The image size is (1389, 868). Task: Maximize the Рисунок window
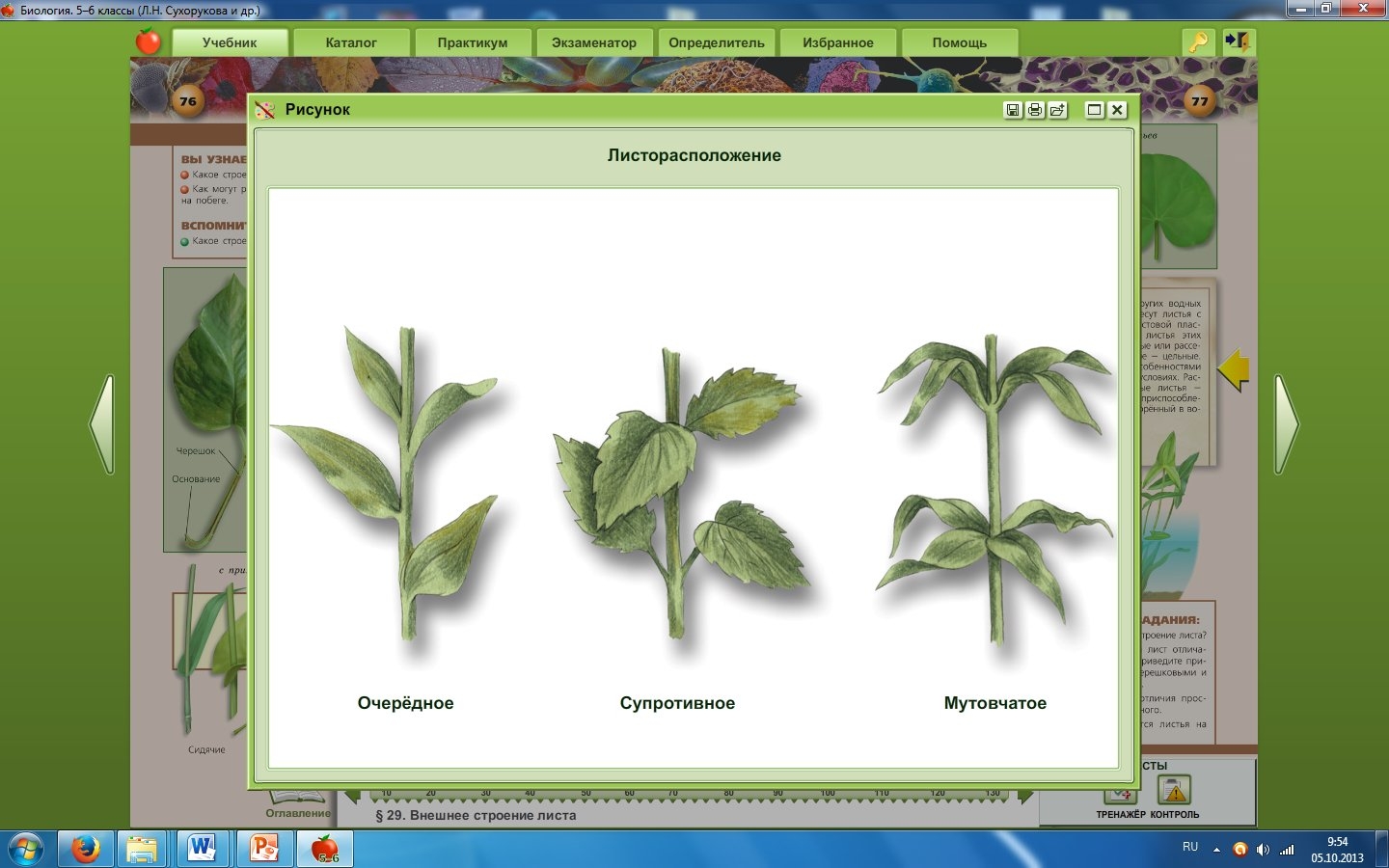pos(1094,110)
